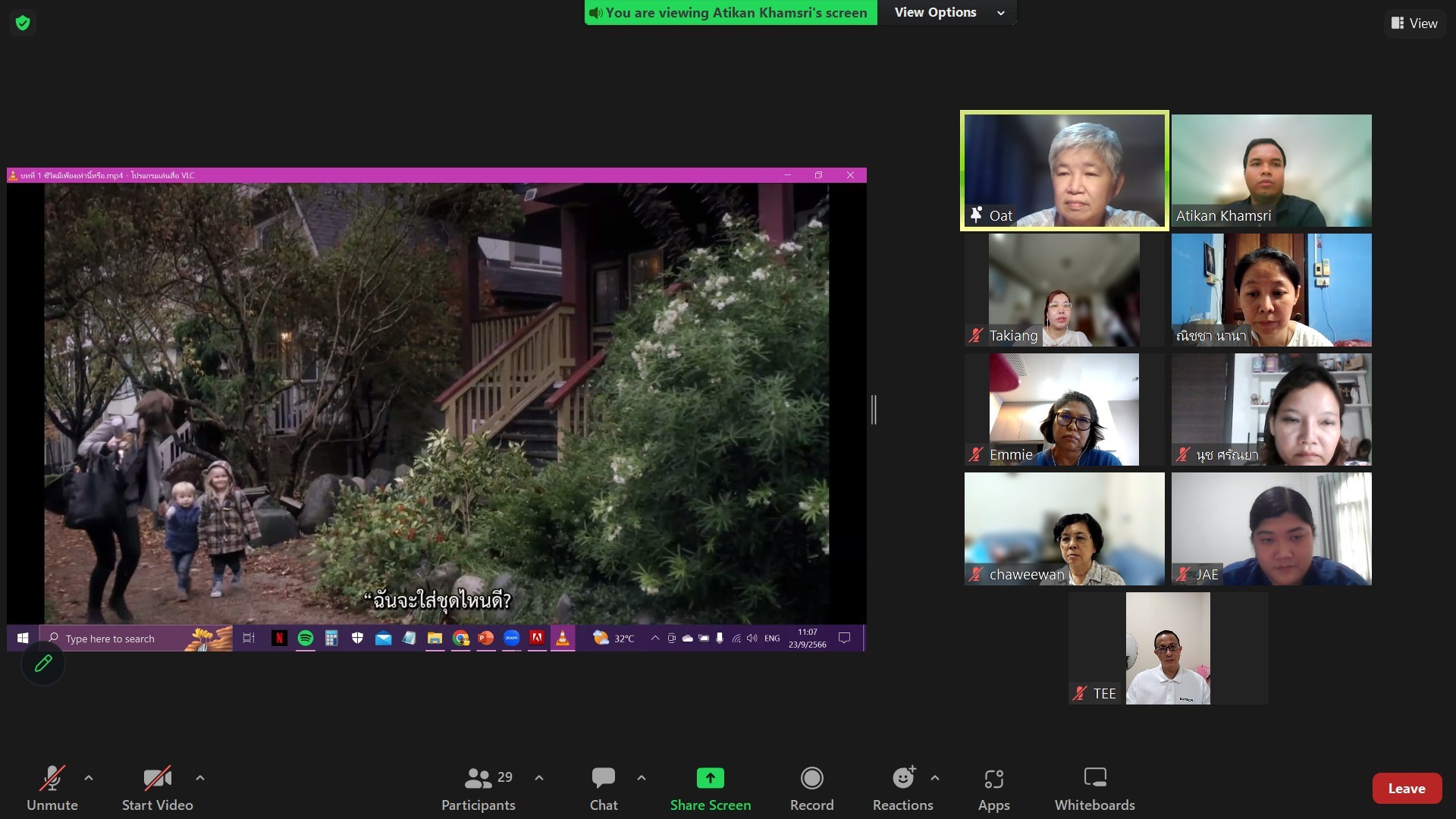The image size is (1456, 819).
Task: Click the Task View icon in shared taskbar
Action: [249, 639]
